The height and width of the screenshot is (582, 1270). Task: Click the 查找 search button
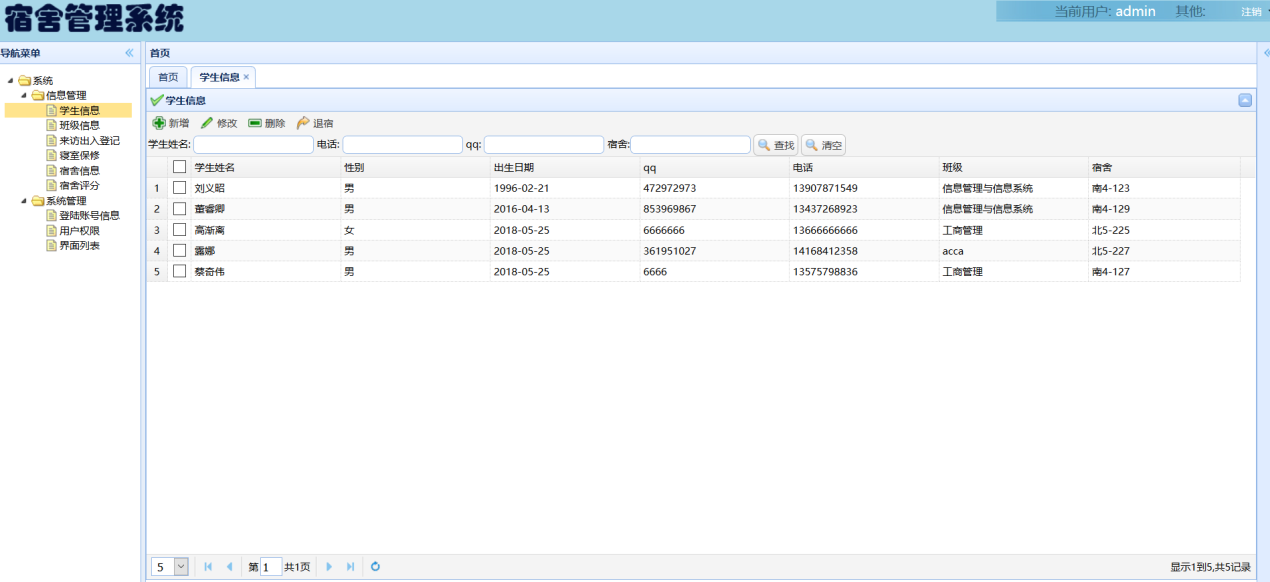point(776,146)
